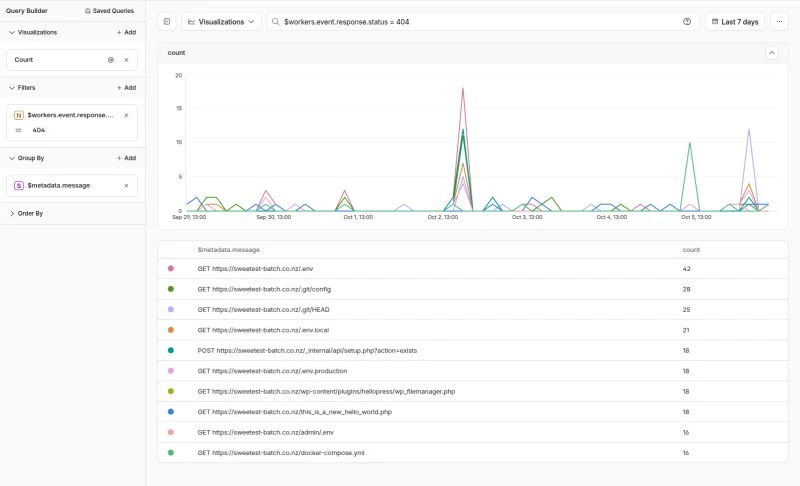Click the light purple swatch for /.env.production row

(171, 371)
